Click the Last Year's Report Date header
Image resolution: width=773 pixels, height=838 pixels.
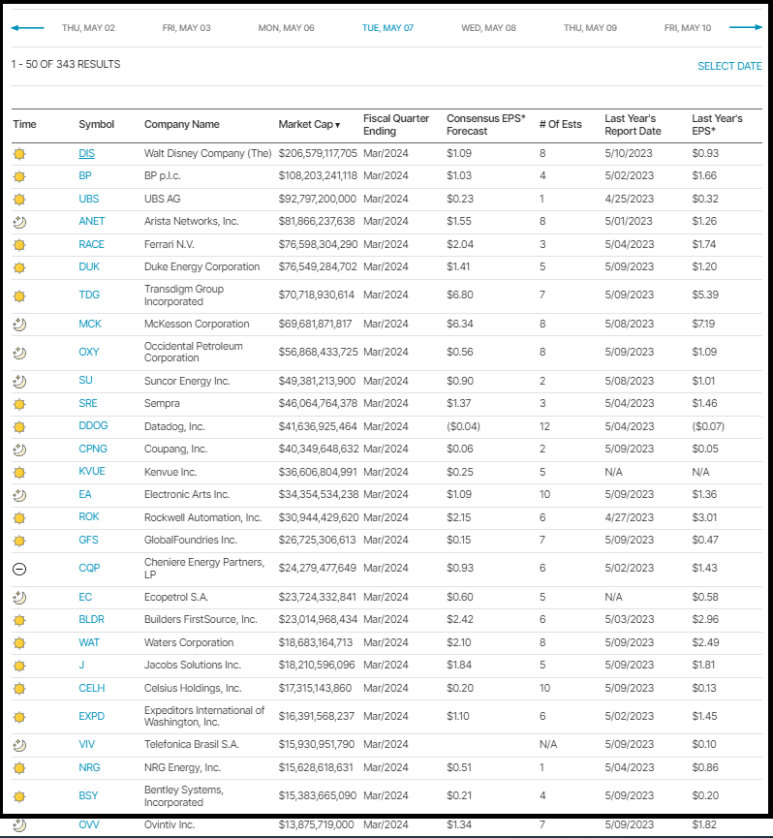coord(633,125)
